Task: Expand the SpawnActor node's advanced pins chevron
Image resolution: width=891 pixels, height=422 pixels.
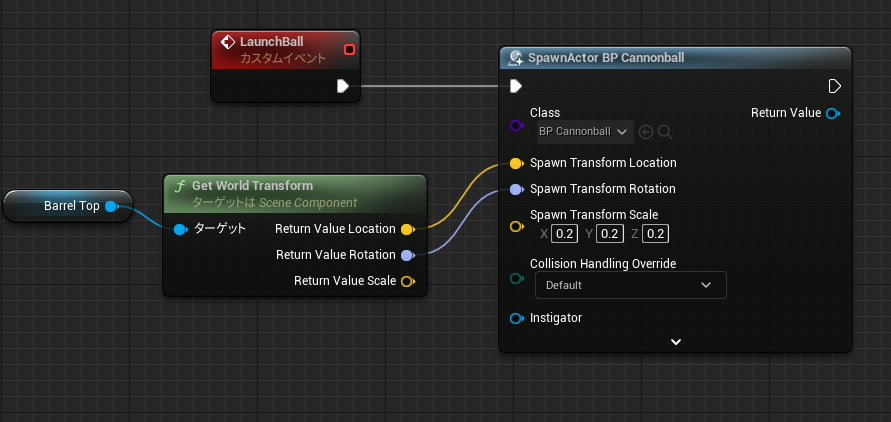Action: tap(676, 342)
